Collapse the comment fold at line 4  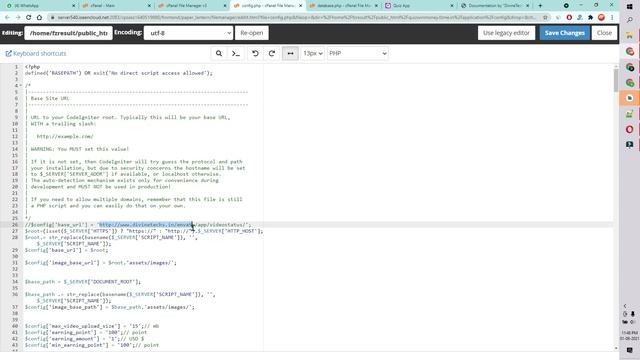point(21,85)
